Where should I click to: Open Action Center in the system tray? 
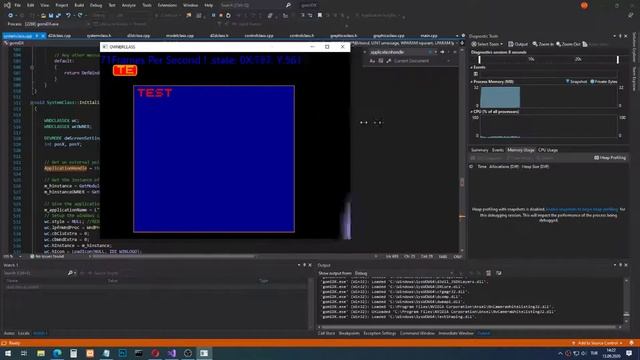click(629, 353)
